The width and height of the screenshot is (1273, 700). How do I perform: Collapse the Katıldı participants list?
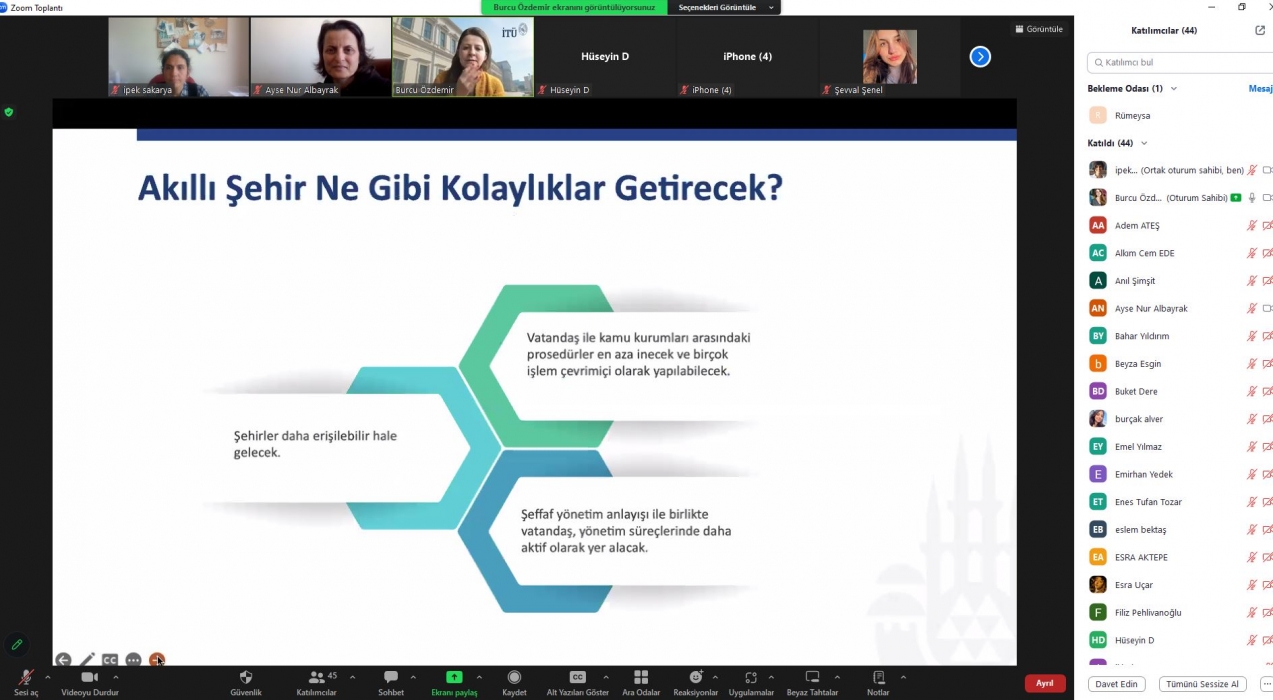[1144, 144]
